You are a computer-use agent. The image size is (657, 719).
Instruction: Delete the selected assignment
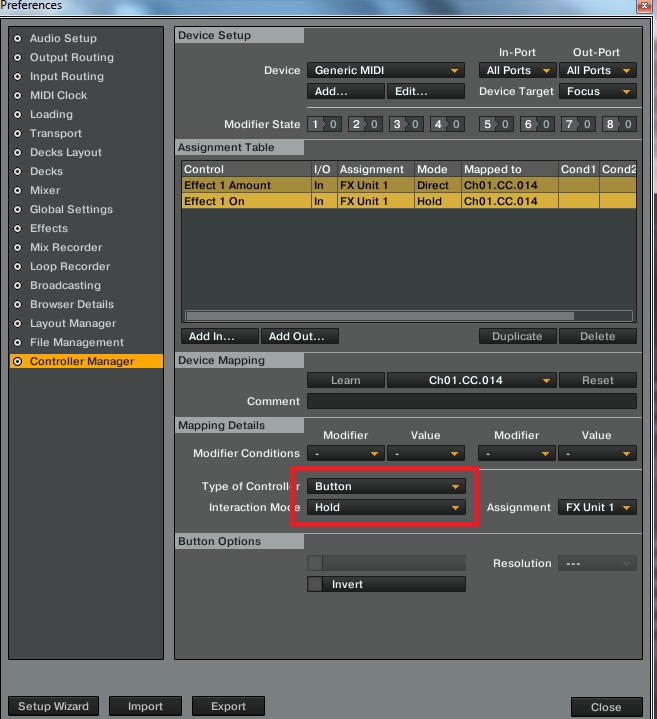pyautogui.click(x=598, y=336)
